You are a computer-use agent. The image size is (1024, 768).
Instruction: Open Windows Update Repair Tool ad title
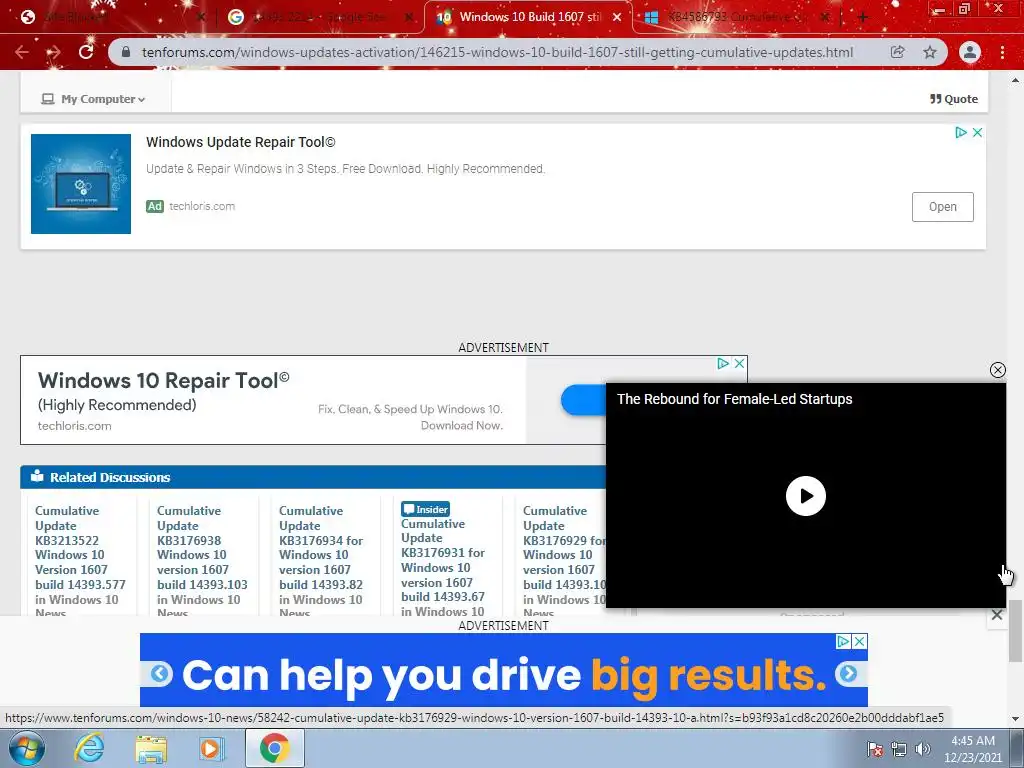point(240,142)
